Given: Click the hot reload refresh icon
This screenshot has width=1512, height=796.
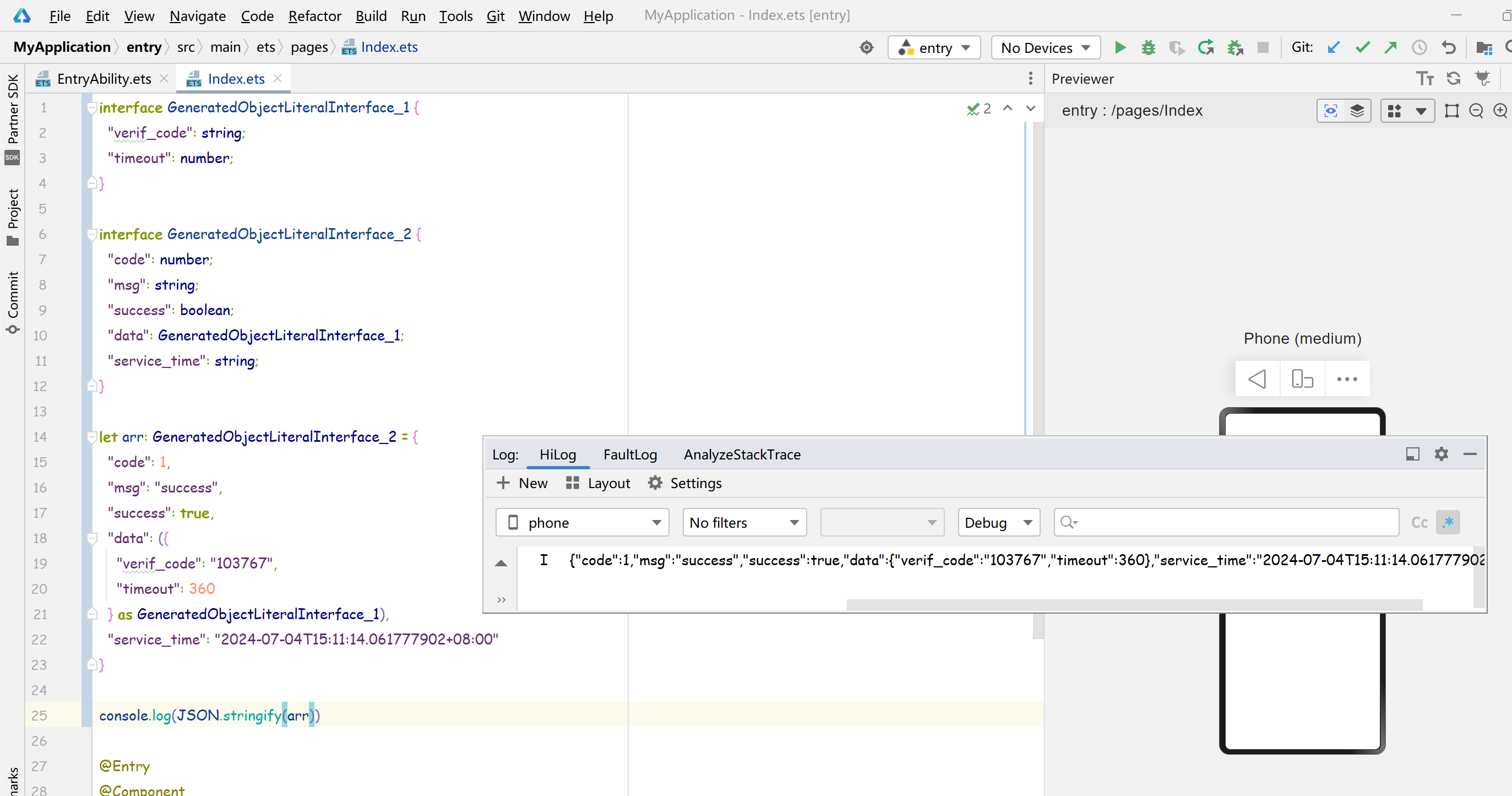Looking at the screenshot, I should tap(1206, 47).
